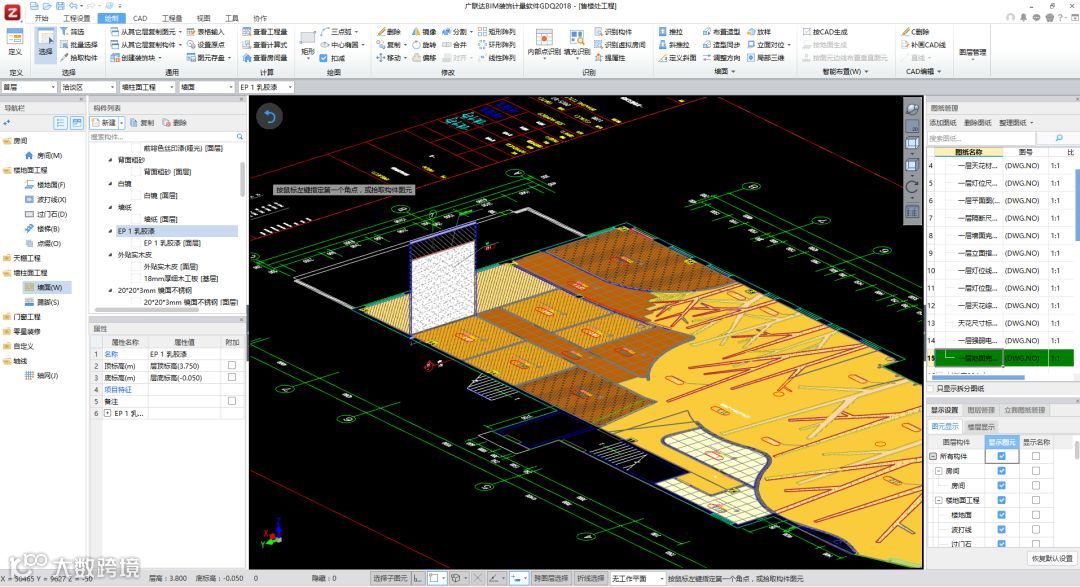Image resolution: width=1080 pixels, height=587 pixels.
Task: Click the 拾取构件 pick component tool
Action: pyautogui.click(x=79, y=58)
